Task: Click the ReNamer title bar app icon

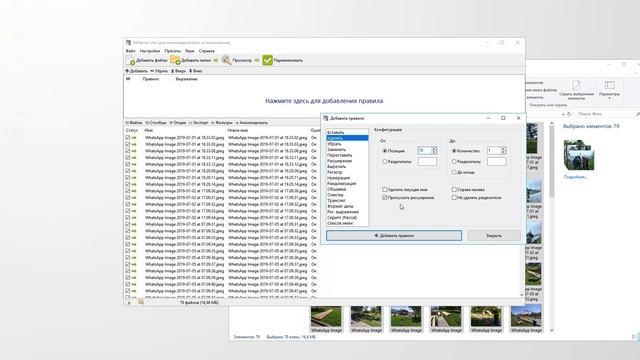Action: pyautogui.click(x=129, y=42)
